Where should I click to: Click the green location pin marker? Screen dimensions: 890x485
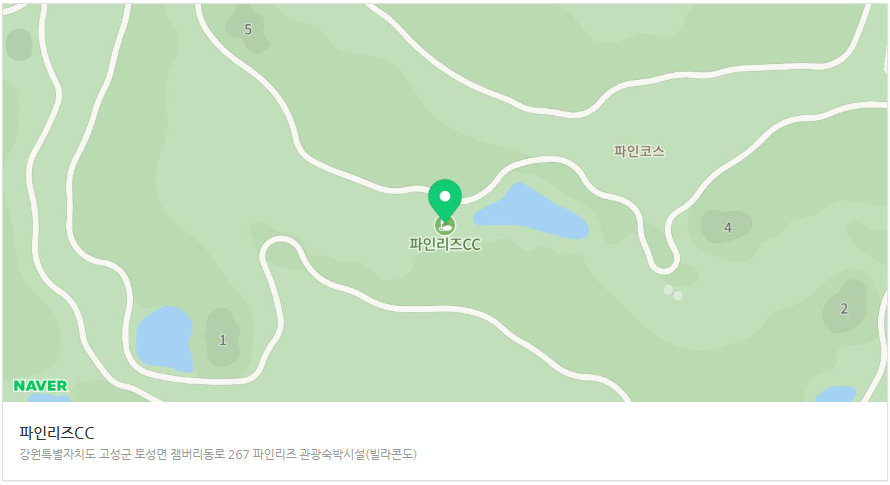tap(445, 199)
